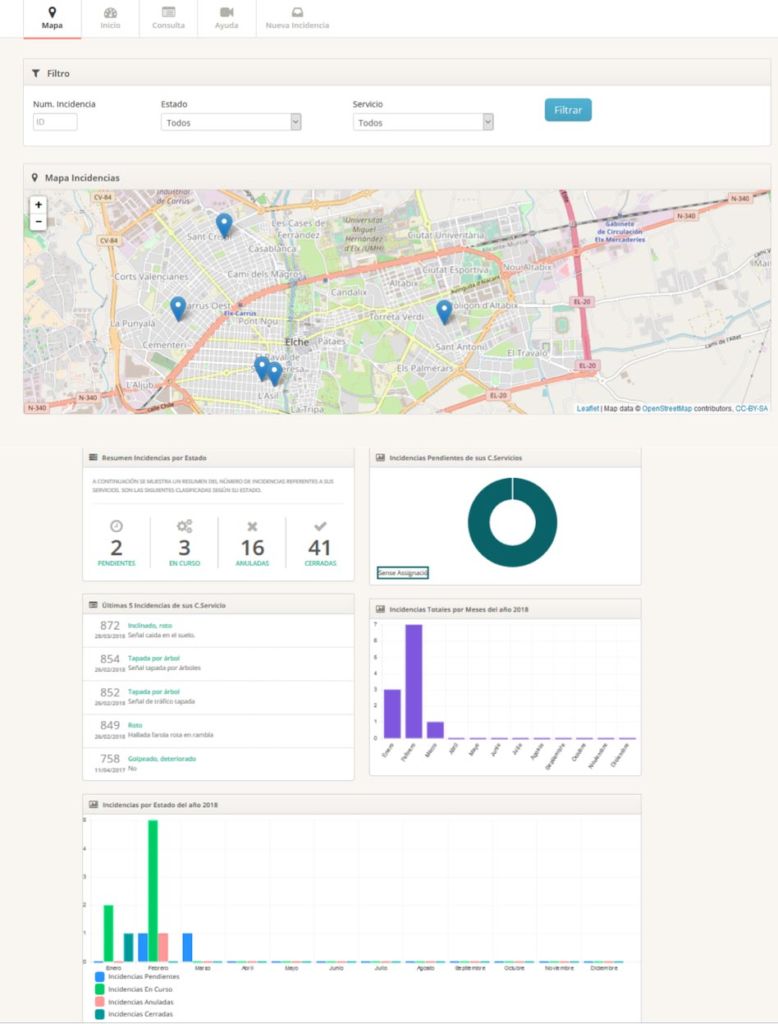
Task: Click the pin icon beside Mapa Incidencias
Action: pyautogui.click(x=35, y=178)
